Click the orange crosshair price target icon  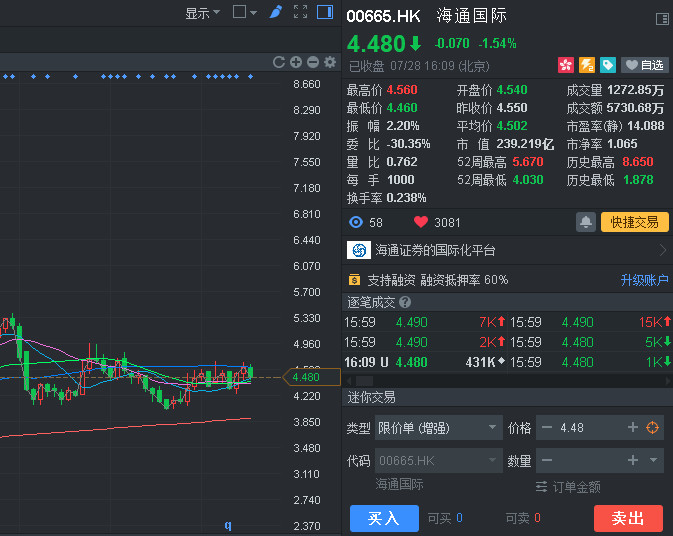pyautogui.click(x=653, y=428)
